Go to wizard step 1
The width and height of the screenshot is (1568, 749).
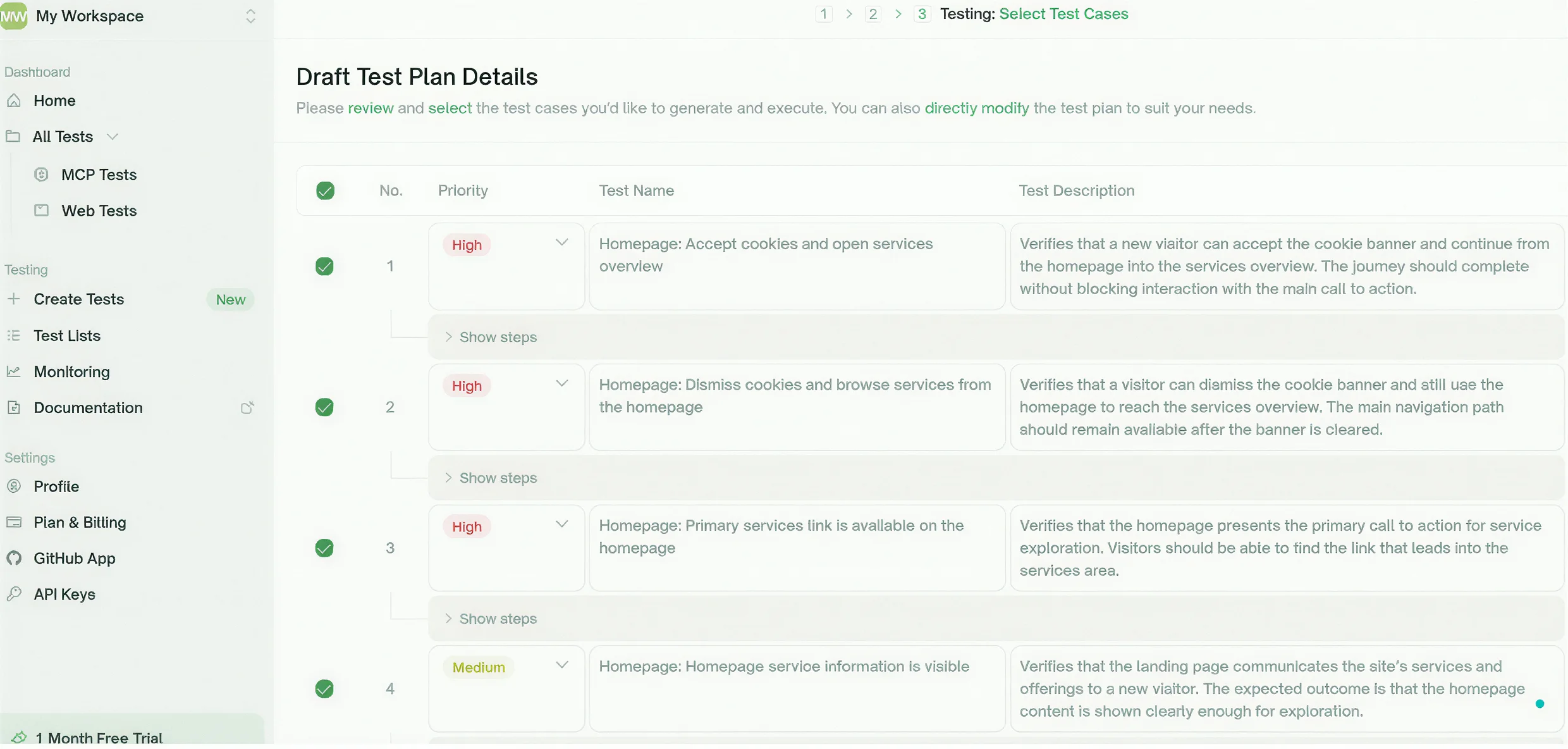824,14
